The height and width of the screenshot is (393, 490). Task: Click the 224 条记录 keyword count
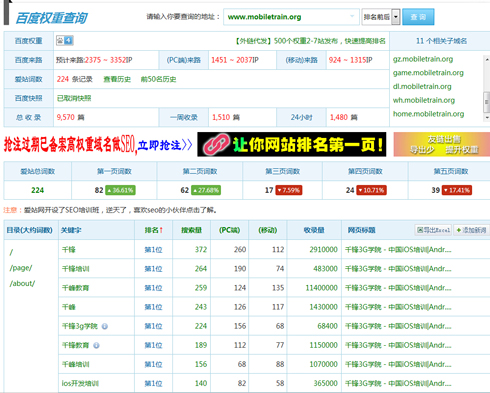pyautogui.click(x=74, y=79)
